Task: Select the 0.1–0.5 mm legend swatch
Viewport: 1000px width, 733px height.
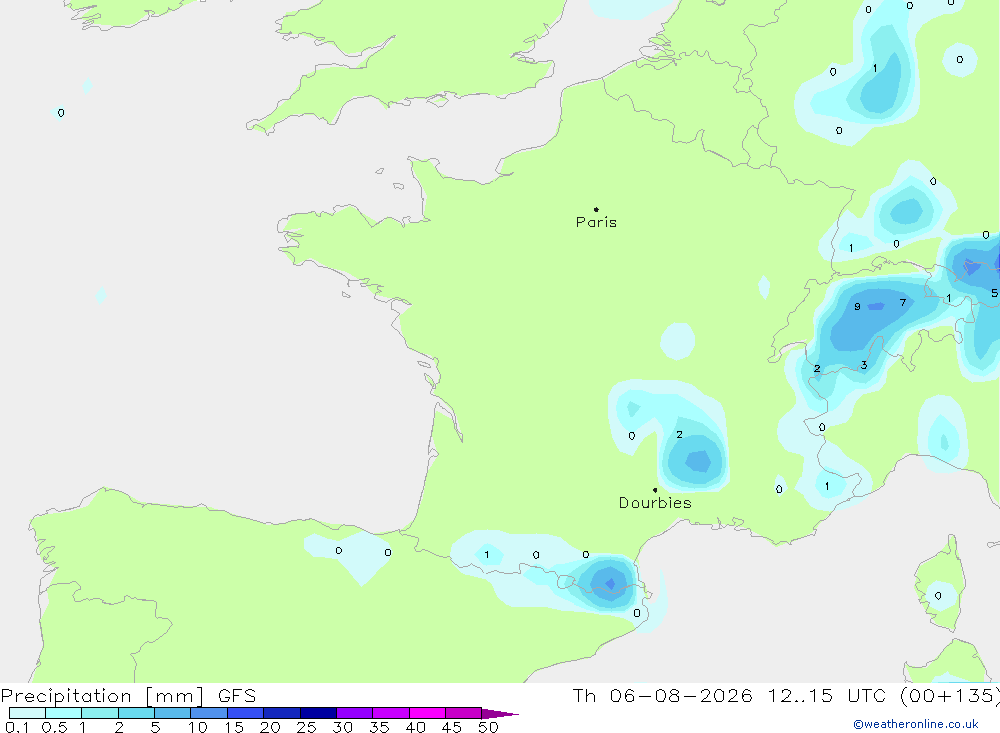Action: (27, 713)
